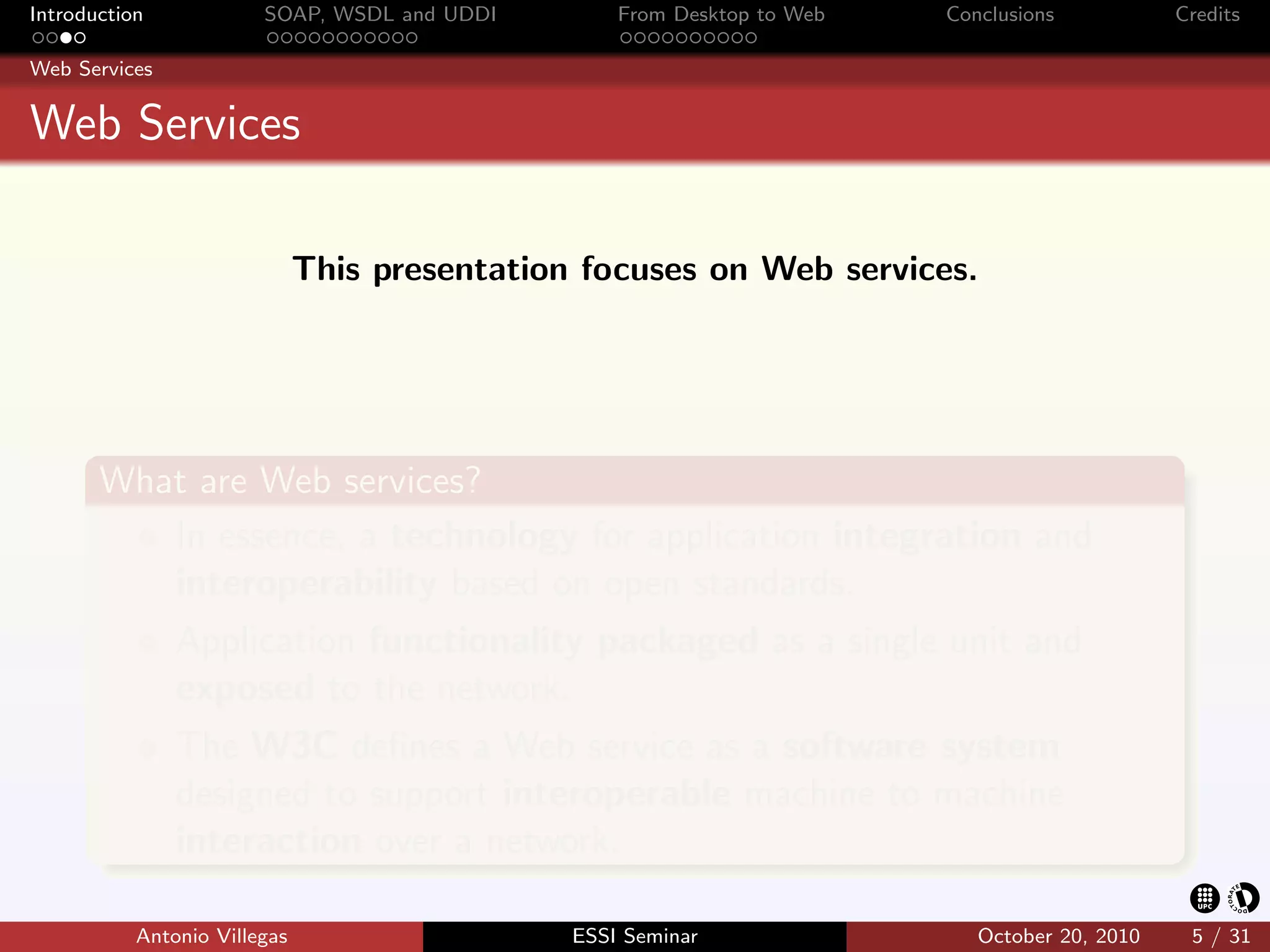Click the Doctorate circular logo
The height and width of the screenshot is (952, 1270).
point(1243,898)
